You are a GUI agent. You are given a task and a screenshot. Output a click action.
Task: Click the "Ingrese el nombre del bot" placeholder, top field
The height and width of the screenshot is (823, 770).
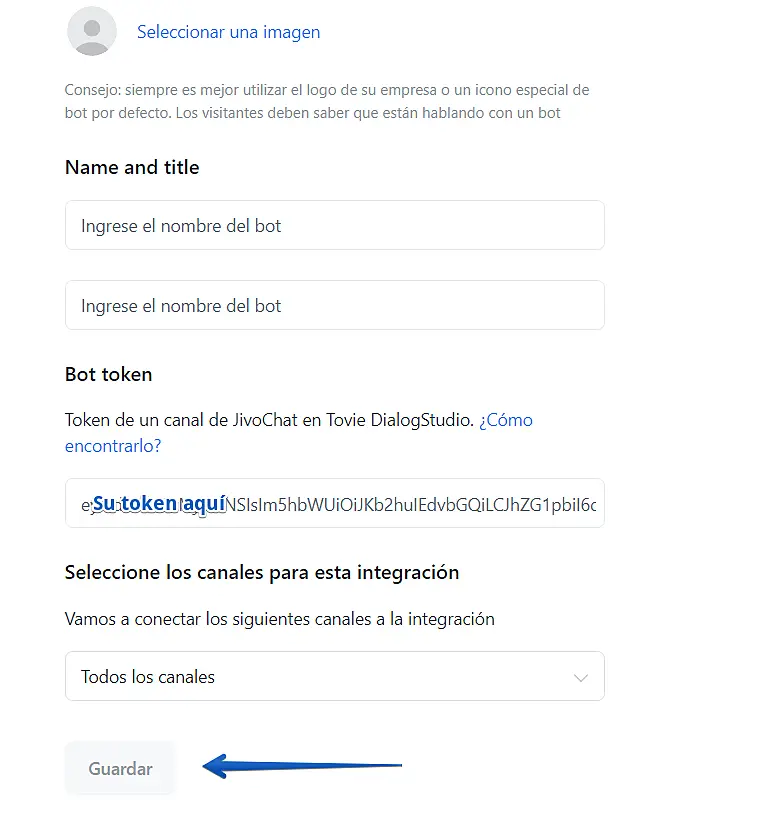tap(181, 226)
